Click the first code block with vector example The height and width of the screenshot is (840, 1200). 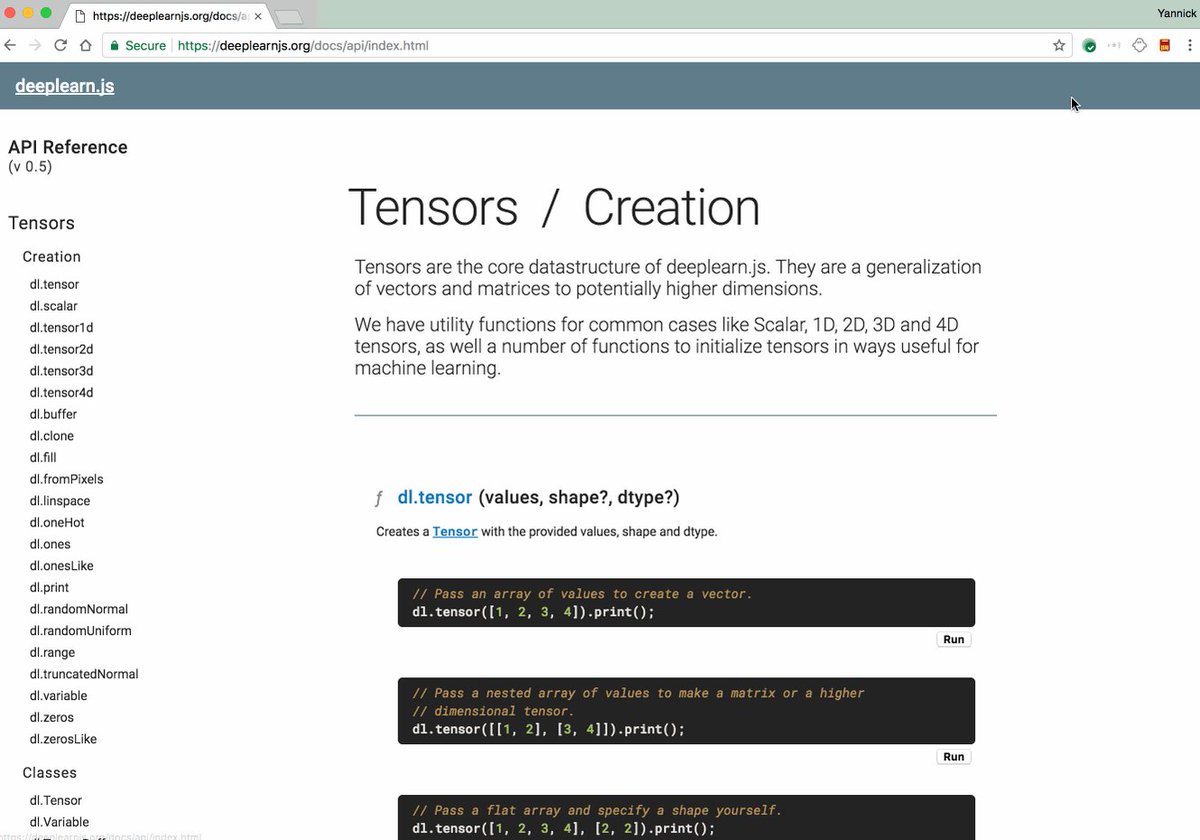point(686,603)
